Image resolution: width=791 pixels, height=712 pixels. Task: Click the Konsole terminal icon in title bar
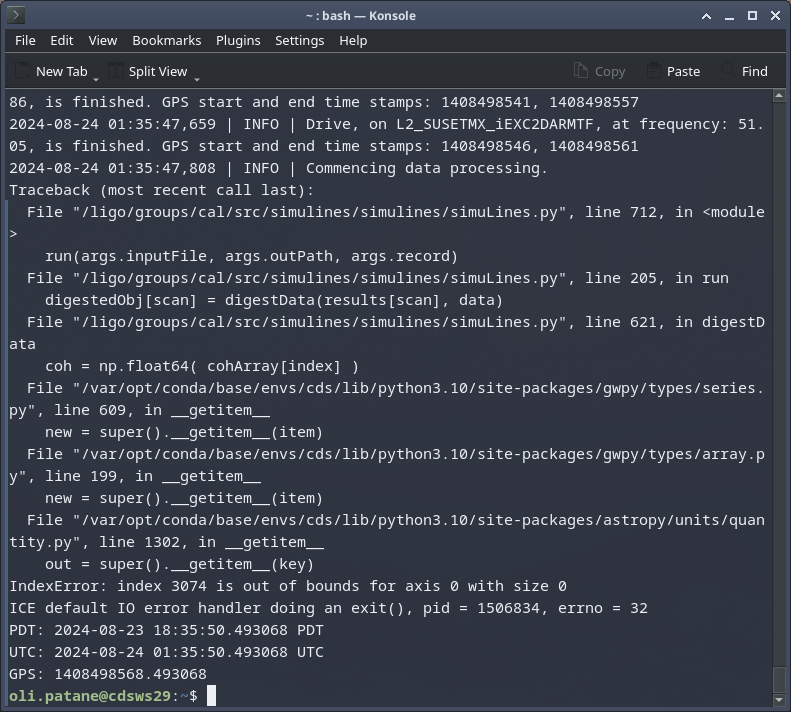tap(16, 15)
